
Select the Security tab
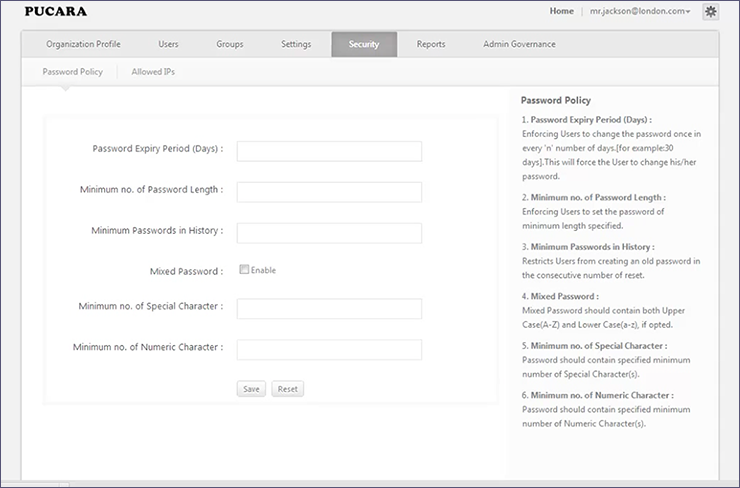click(364, 44)
